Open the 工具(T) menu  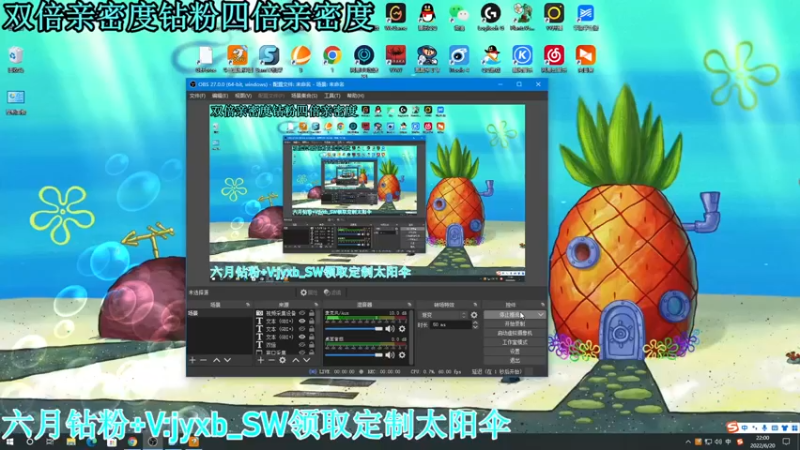tap(332, 96)
